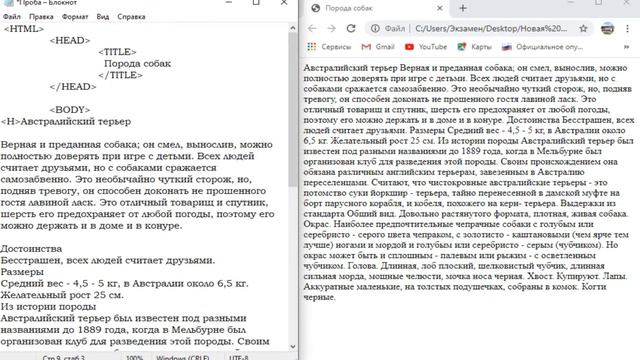This screenshot has width=640, height=360.
Task: Click the Стр 9, стлб 3 status entry
Action: (x=63, y=358)
